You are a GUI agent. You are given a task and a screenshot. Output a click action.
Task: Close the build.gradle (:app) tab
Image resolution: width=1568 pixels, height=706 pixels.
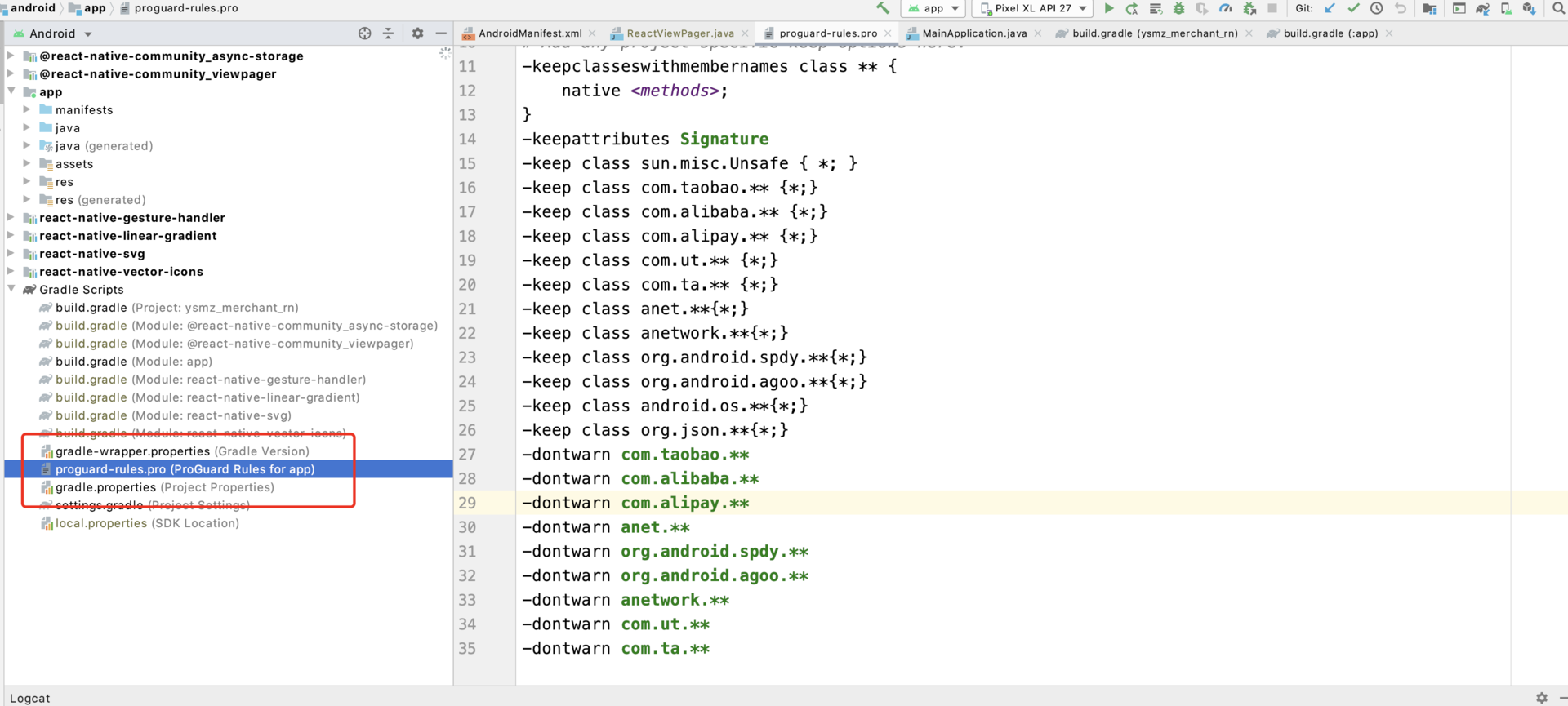pyautogui.click(x=1389, y=33)
